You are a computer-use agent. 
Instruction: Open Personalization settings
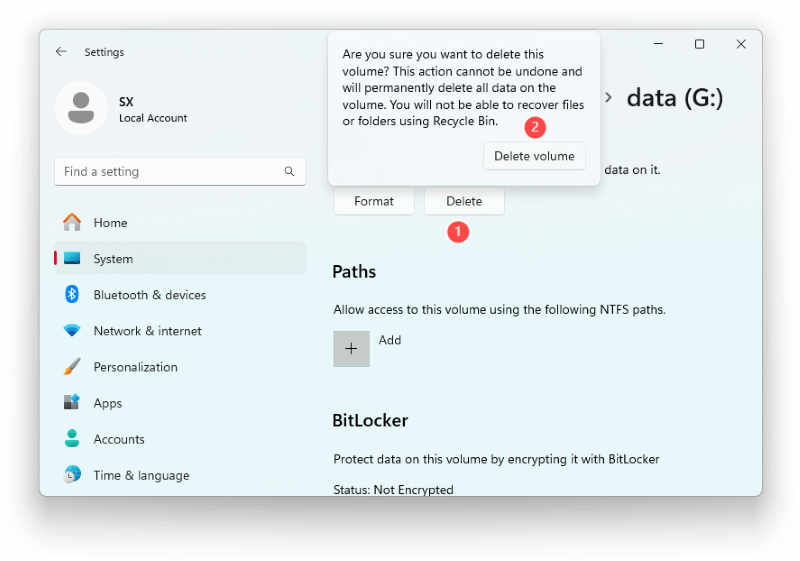click(180, 367)
